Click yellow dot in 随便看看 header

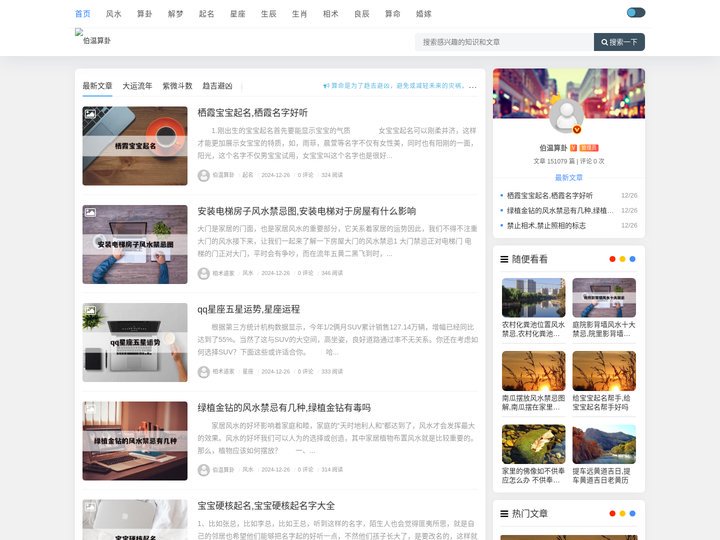pyautogui.click(x=622, y=259)
